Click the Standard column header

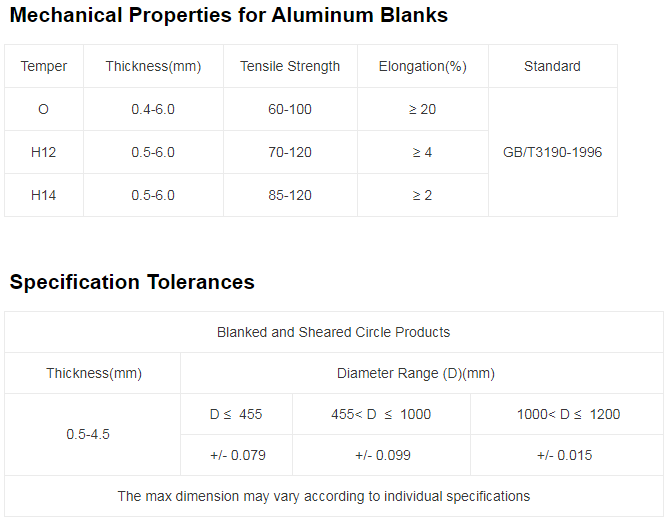(552, 66)
